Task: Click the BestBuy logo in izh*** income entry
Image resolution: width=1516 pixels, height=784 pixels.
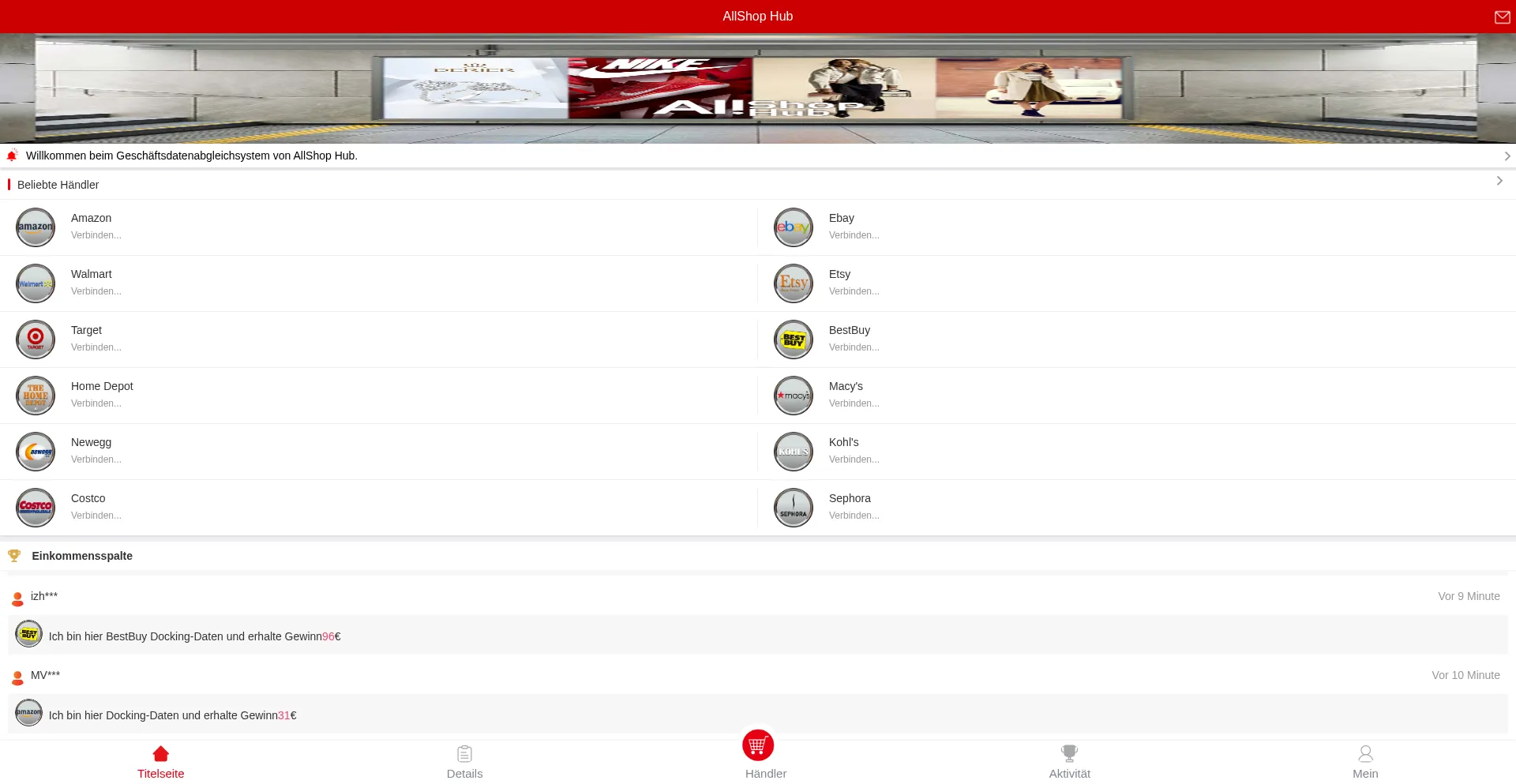Action: tap(29, 634)
